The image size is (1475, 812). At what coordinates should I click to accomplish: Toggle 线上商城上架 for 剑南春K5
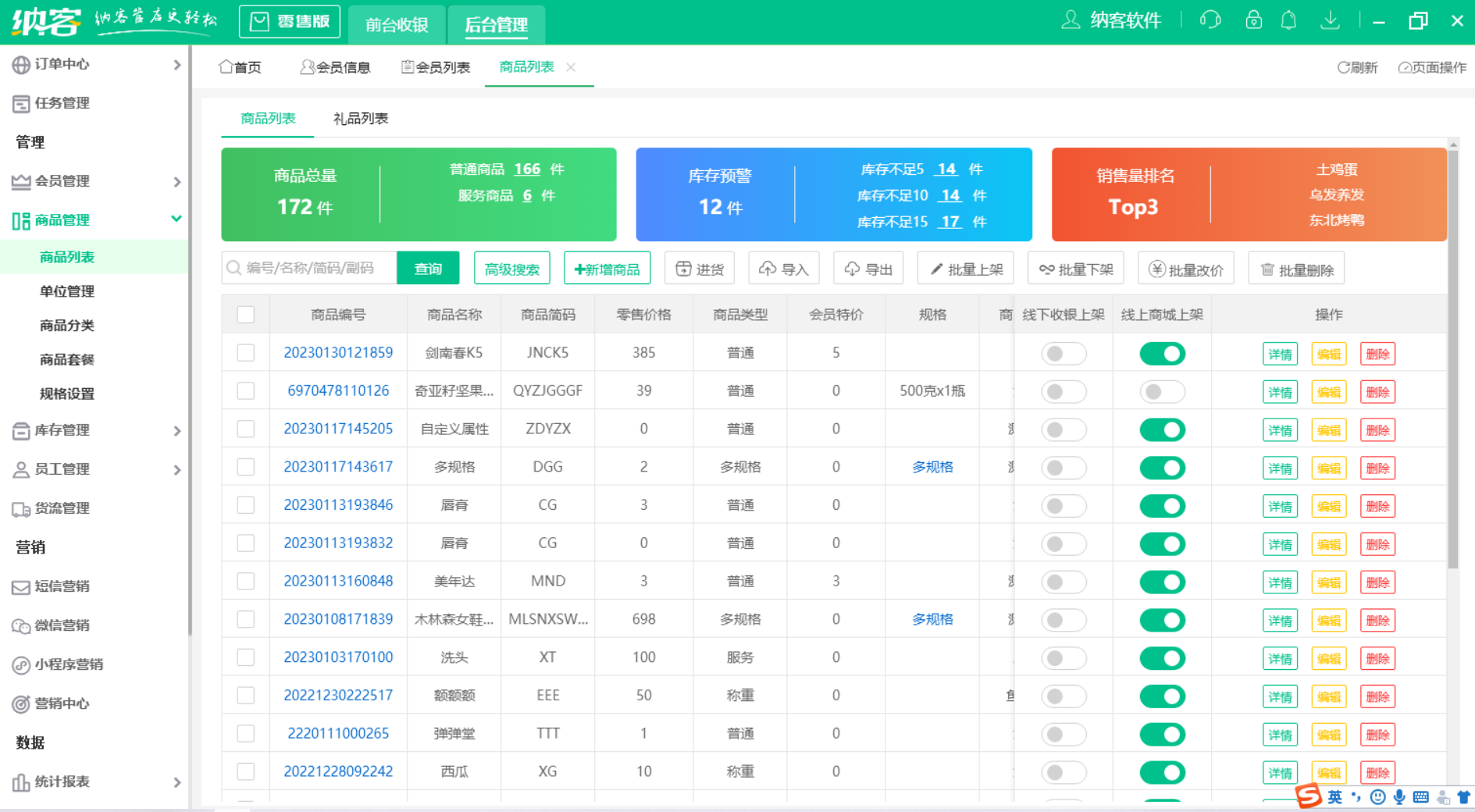[1162, 354]
